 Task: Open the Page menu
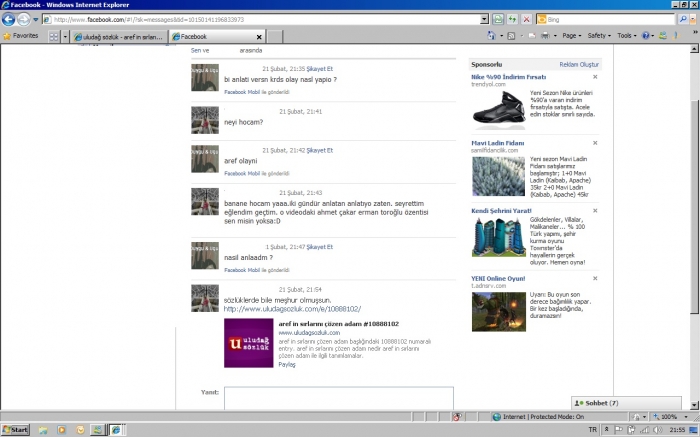tap(571, 36)
